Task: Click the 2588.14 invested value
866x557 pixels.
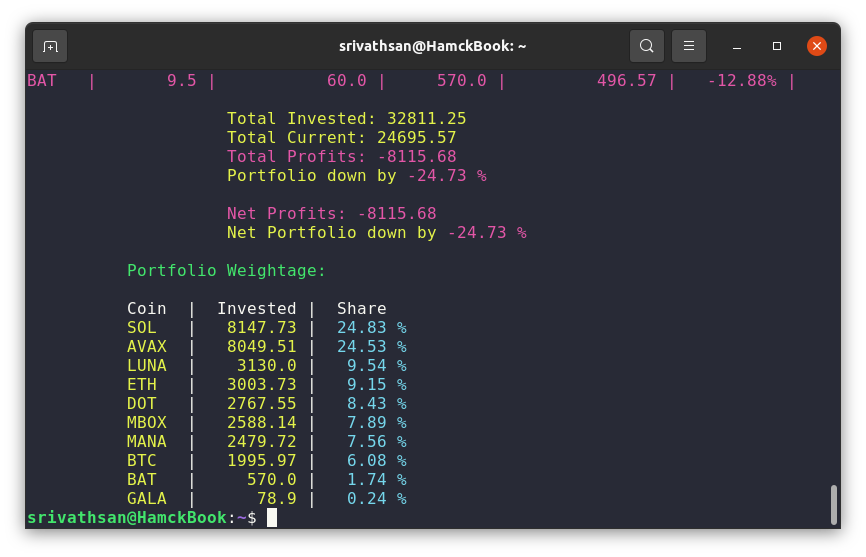Action: pos(261,422)
